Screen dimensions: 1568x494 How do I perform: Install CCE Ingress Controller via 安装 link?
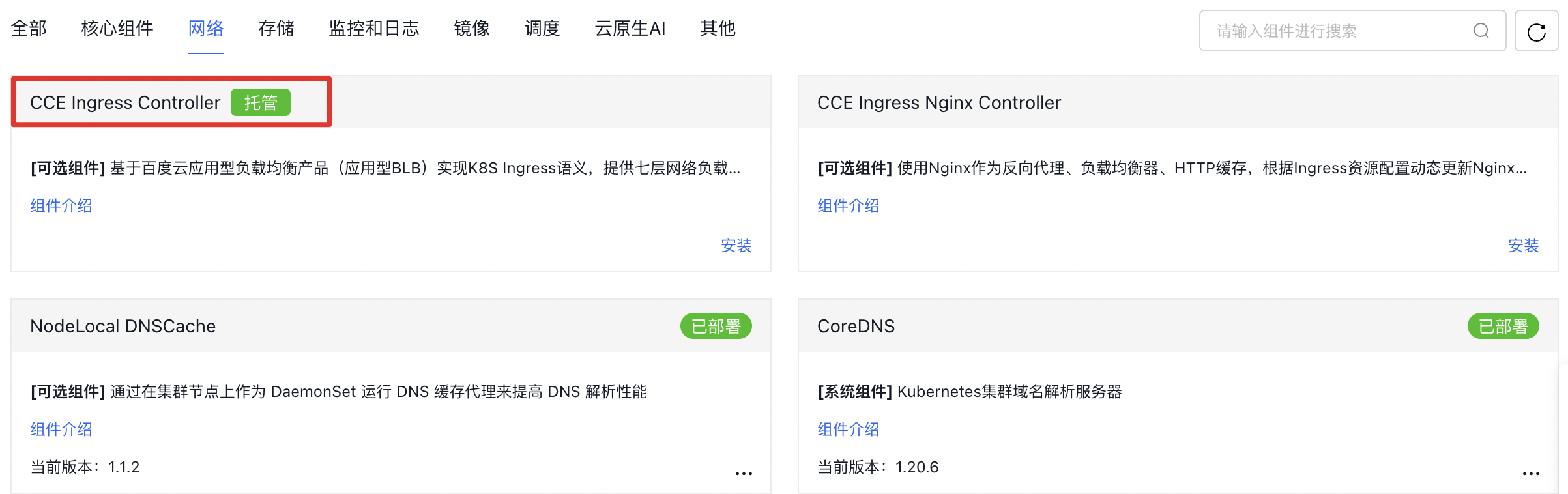(x=736, y=245)
